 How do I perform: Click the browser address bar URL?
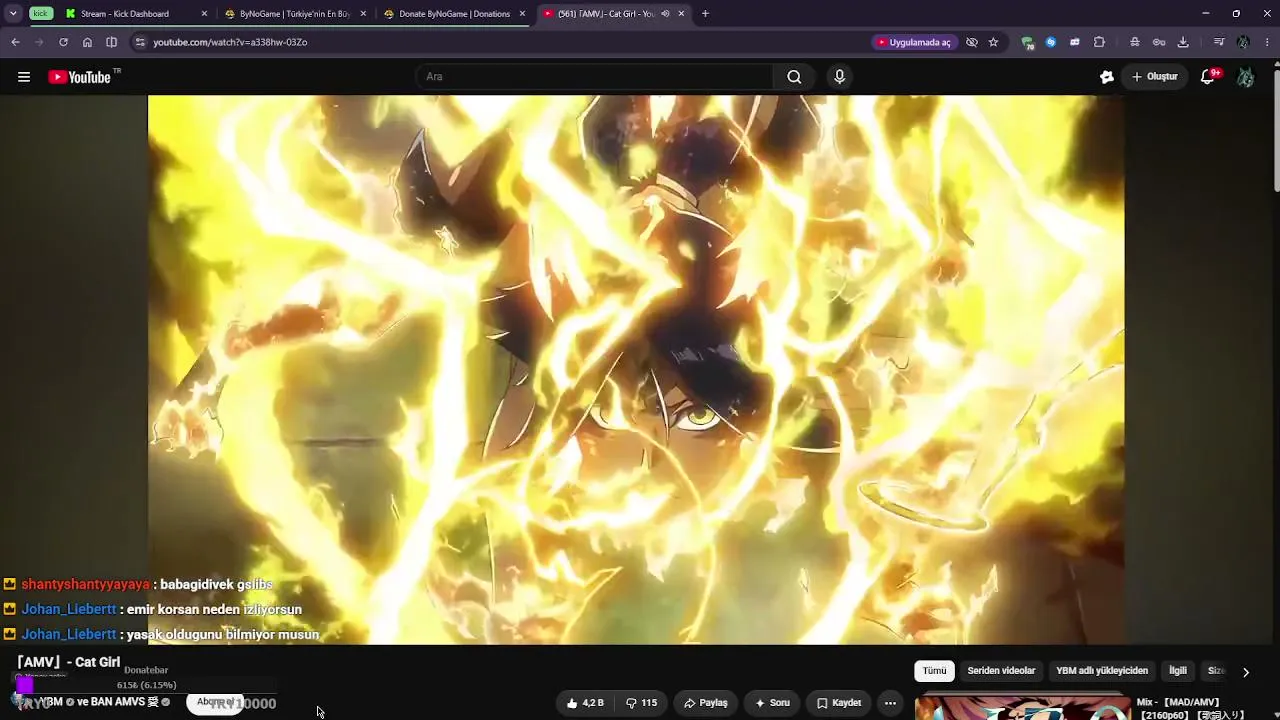[230, 42]
